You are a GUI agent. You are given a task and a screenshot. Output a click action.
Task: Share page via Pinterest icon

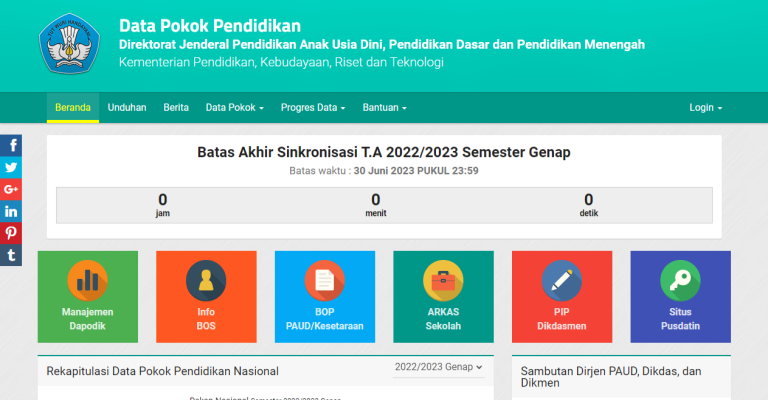tap(11, 233)
